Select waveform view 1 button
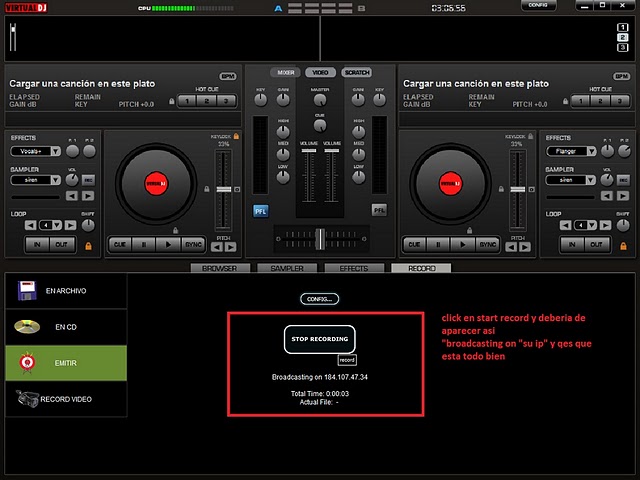This screenshot has width=640, height=480. (622, 27)
